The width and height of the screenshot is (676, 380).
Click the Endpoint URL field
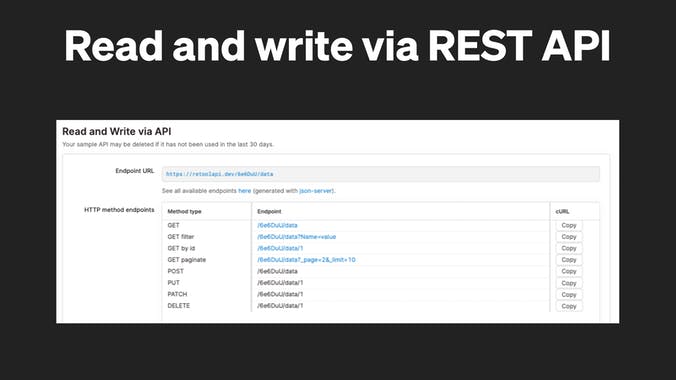[x=381, y=174]
